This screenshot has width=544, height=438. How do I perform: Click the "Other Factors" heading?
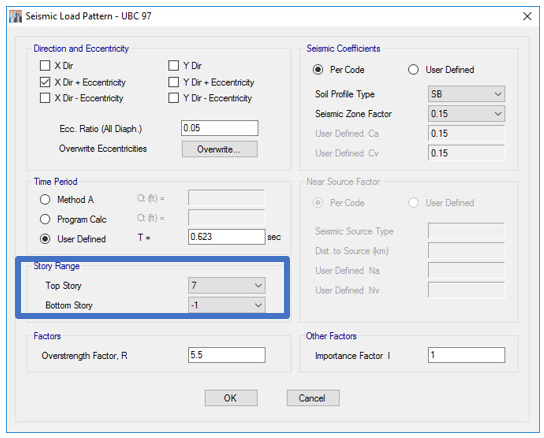331,336
